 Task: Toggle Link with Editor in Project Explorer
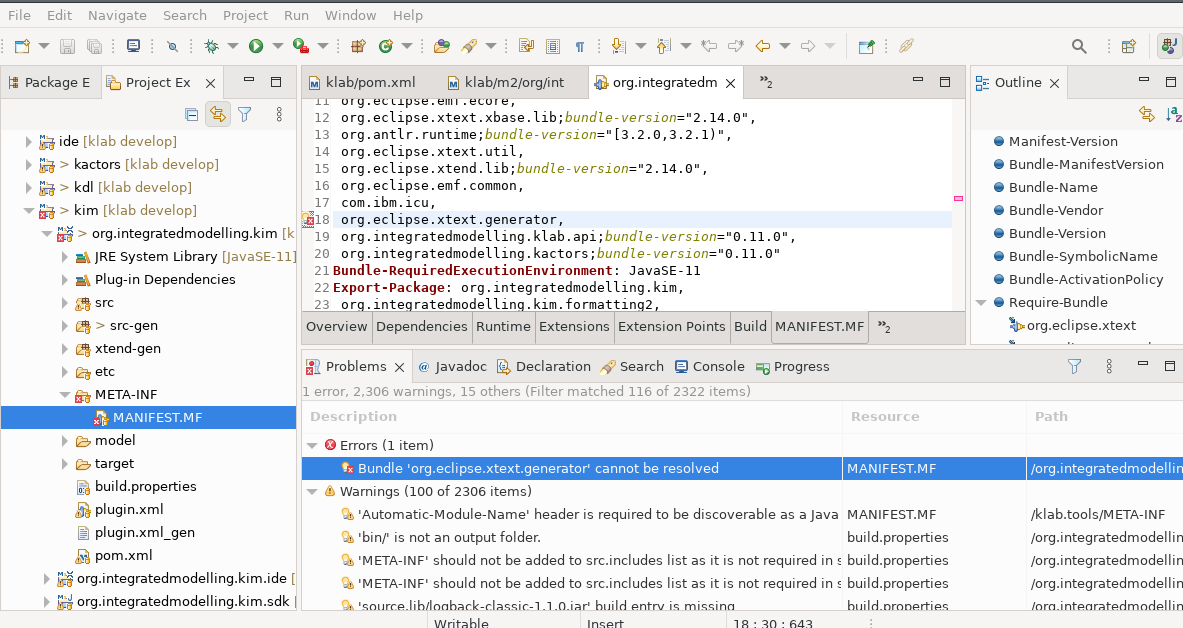pyautogui.click(x=218, y=114)
